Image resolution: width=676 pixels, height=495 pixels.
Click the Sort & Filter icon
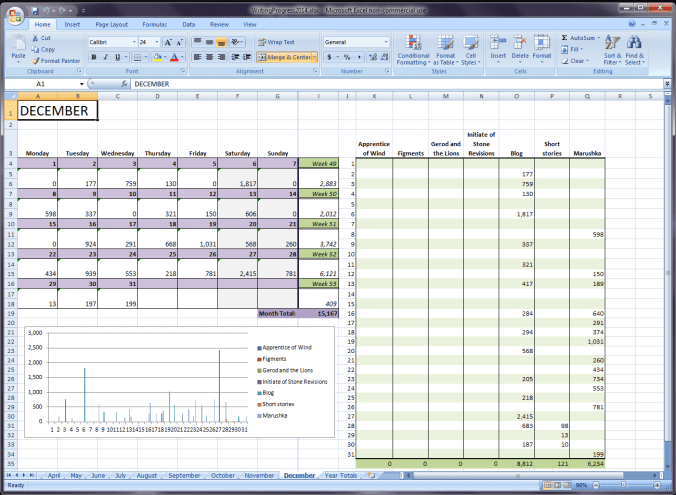tap(612, 42)
